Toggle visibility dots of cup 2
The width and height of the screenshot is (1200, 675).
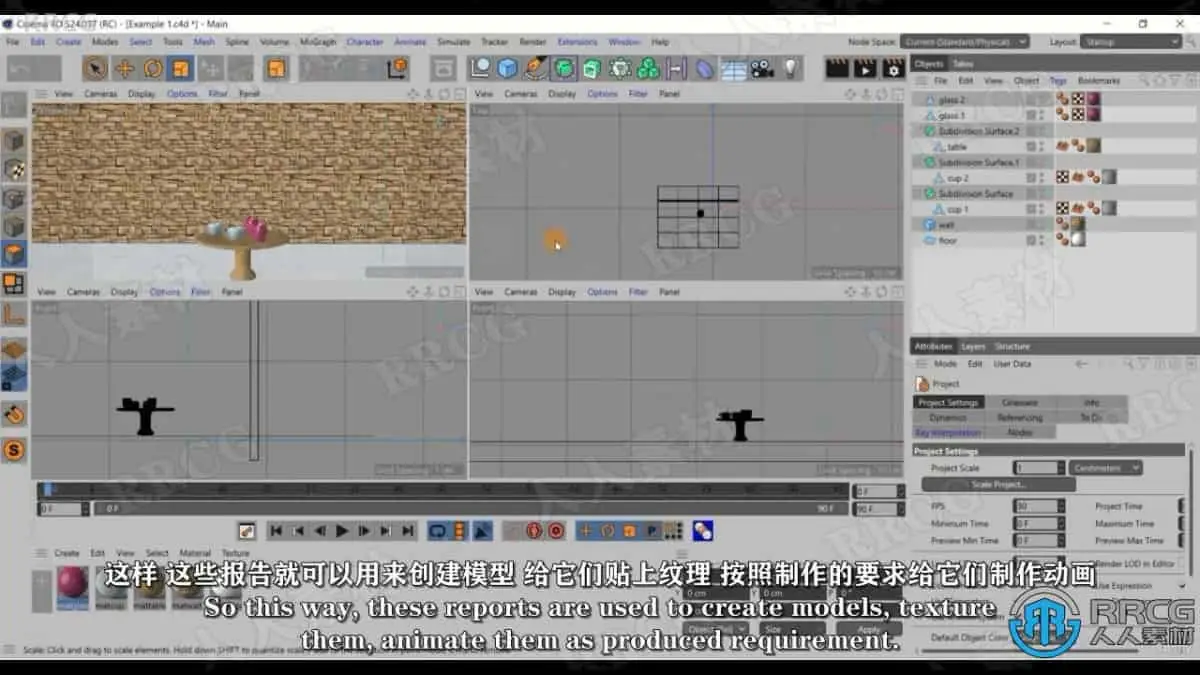1042,178
